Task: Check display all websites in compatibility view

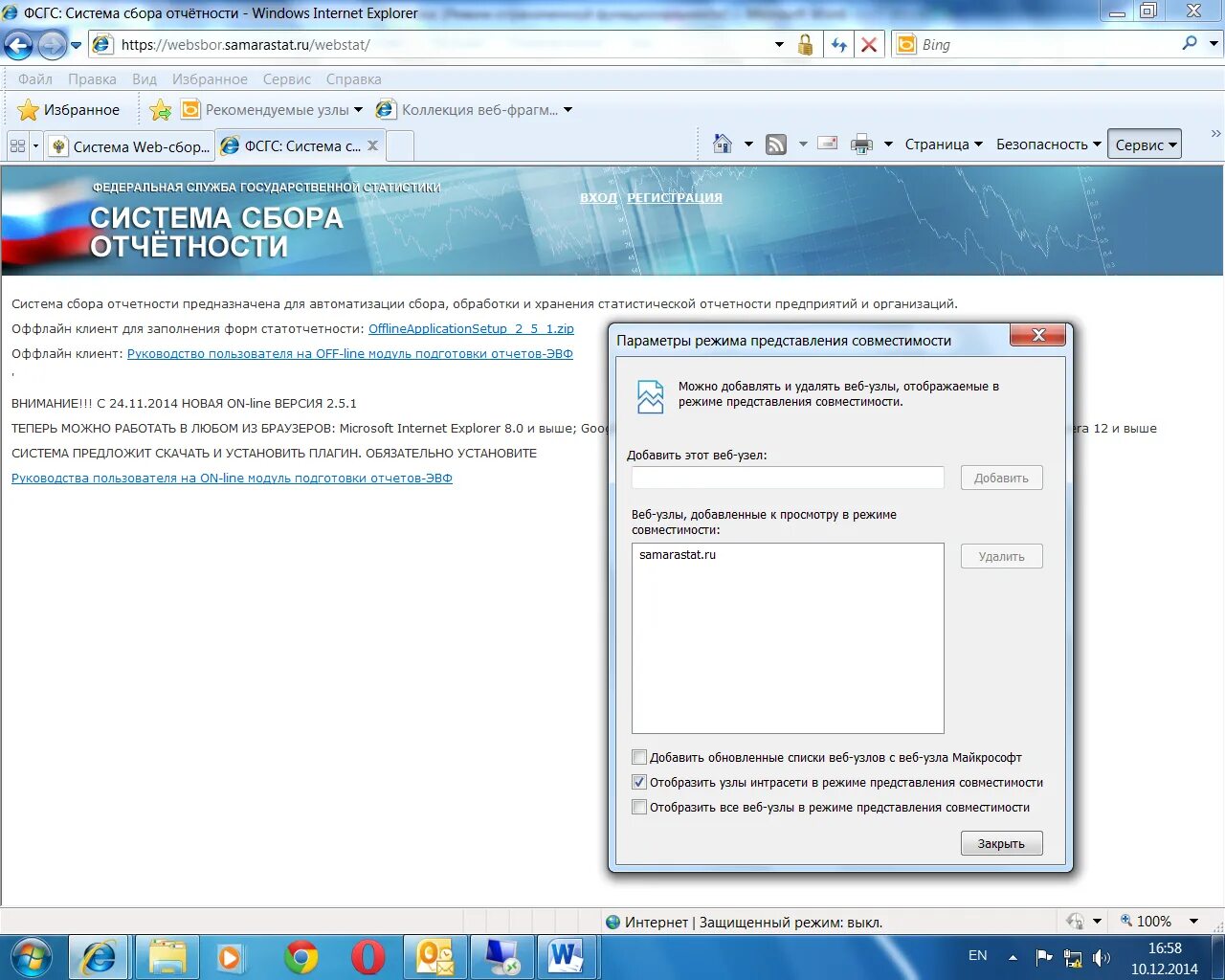Action: (x=639, y=807)
